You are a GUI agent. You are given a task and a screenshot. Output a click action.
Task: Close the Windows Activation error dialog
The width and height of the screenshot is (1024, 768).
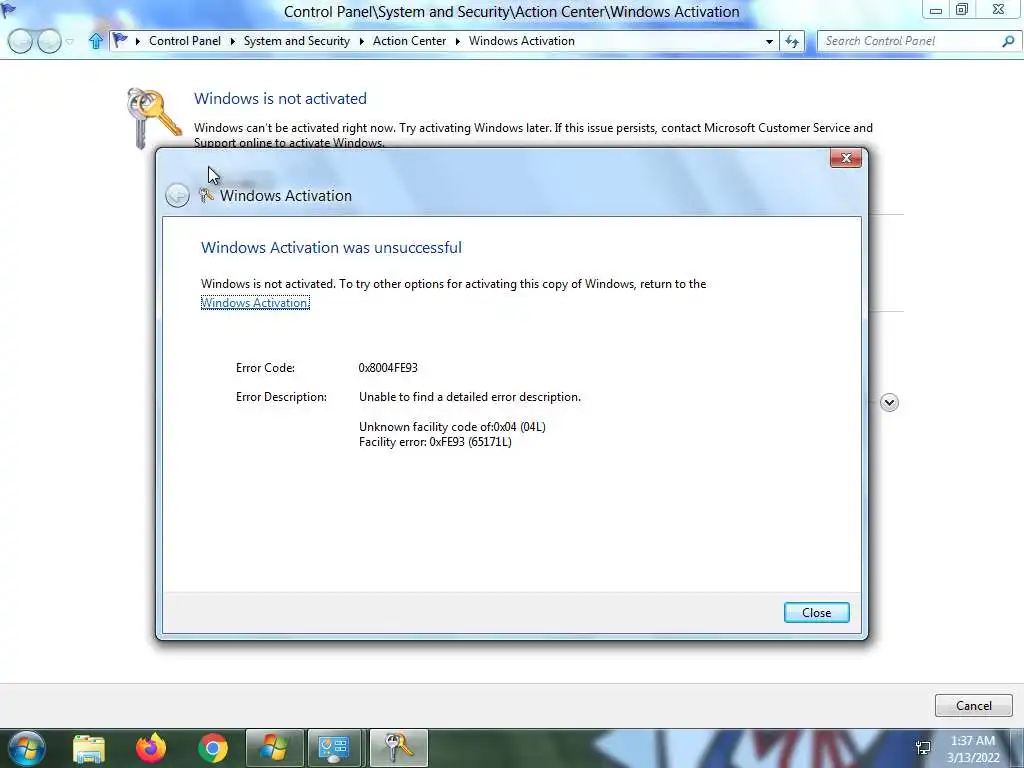tap(816, 613)
